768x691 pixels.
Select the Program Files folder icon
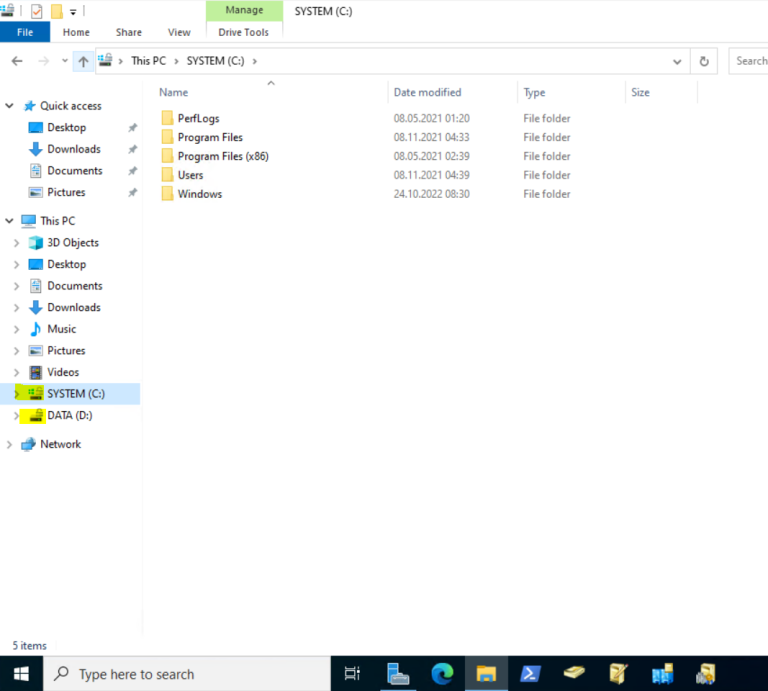pos(168,137)
